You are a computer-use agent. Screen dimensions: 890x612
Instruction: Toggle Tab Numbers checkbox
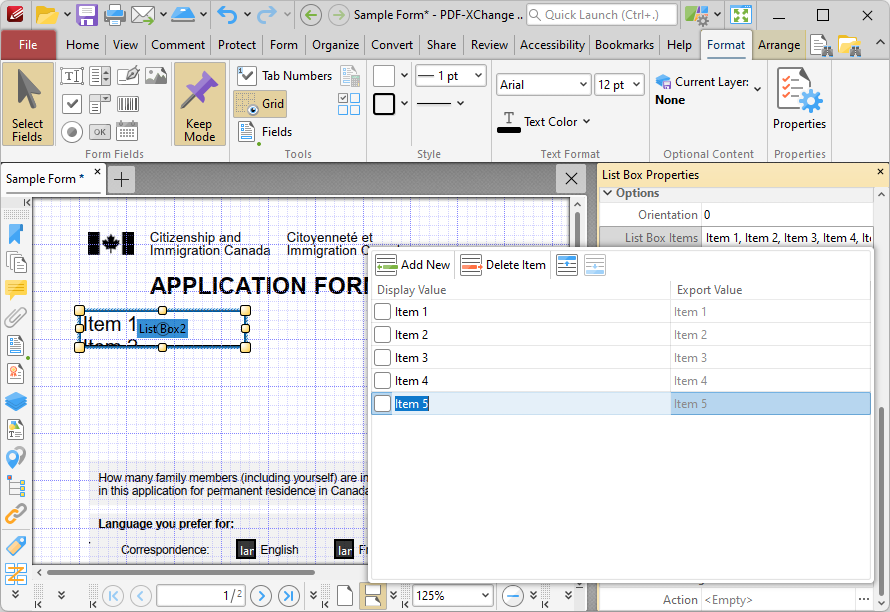[284, 76]
